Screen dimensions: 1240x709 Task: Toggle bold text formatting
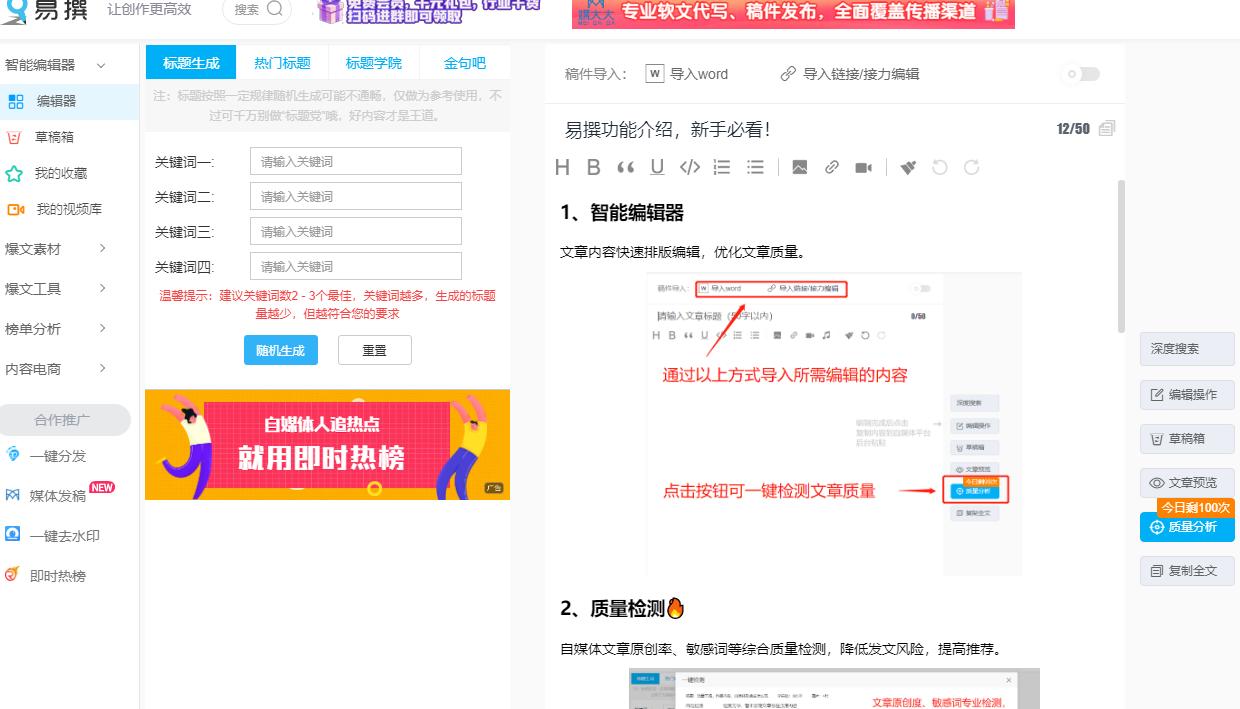[x=593, y=167]
